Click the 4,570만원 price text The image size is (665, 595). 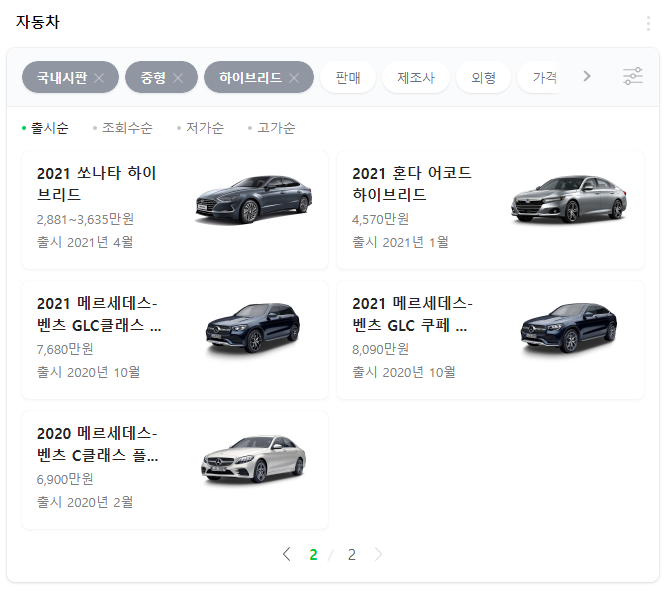coord(380,219)
